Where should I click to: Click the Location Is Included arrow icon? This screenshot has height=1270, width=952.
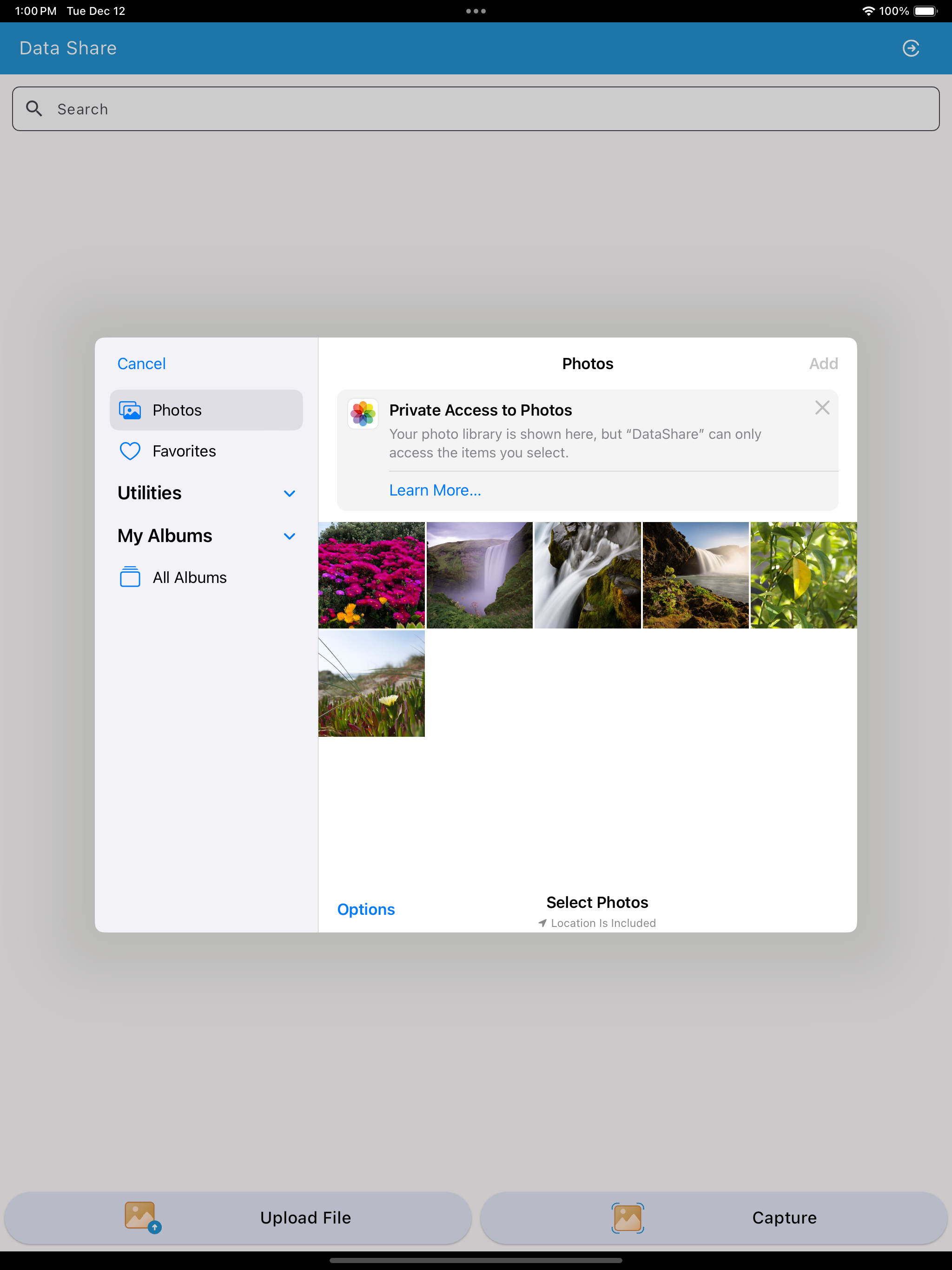(542, 923)
